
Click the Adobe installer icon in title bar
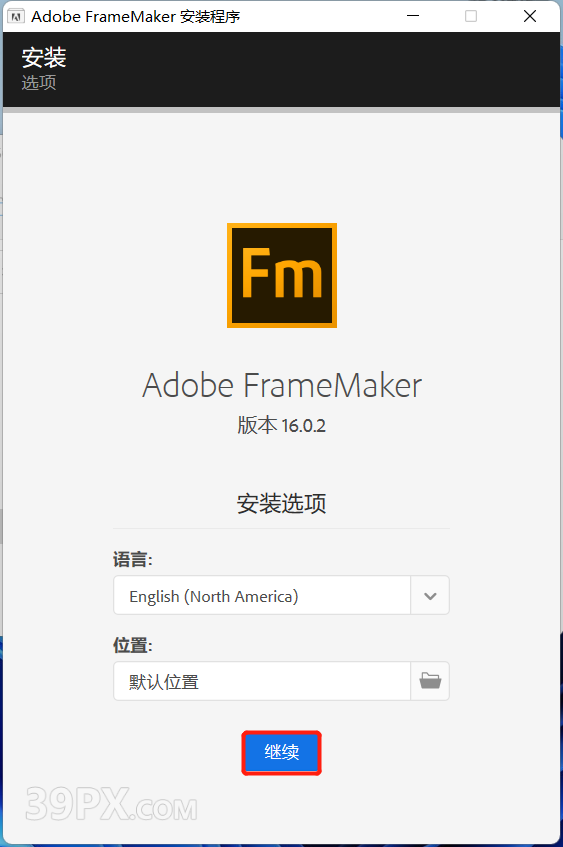(x=16, y=17)
